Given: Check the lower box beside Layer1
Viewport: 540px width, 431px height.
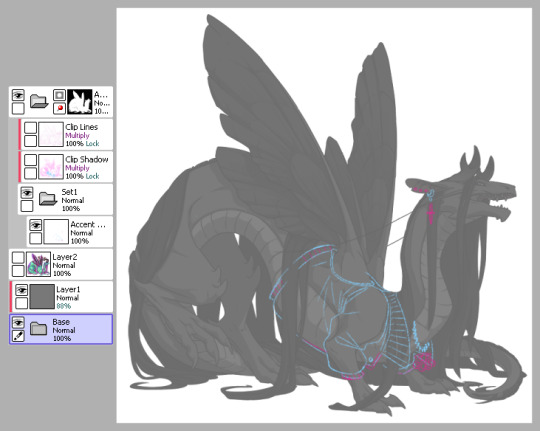Looking at the screenshot, I should point(21,303).
